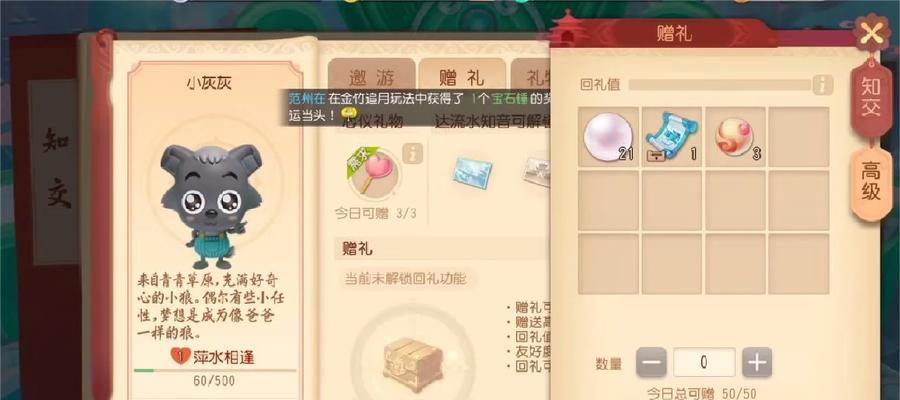Click the quantity input field showing 0
The image size is (900, 400).
[704, 362]
